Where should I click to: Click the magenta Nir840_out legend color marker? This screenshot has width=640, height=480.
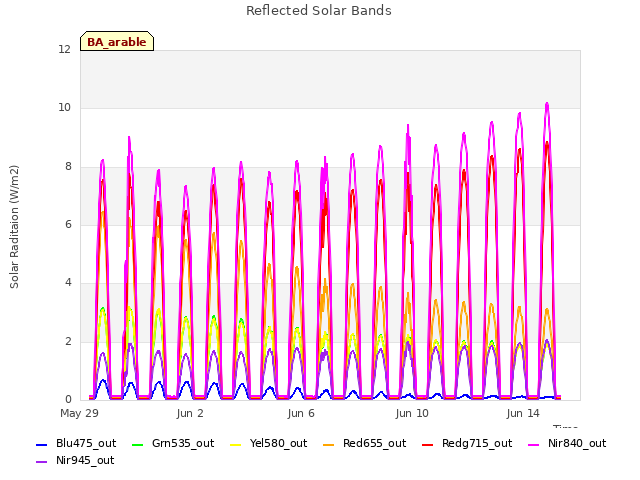[534, 444]
